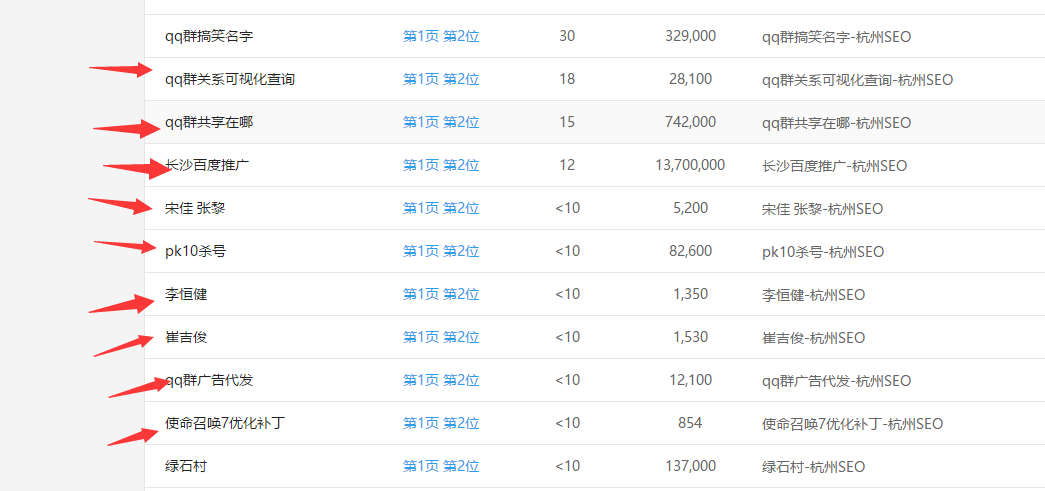Viewport: 1045px width, 491px height.
Task: Click the 13,700,000 result count
Action: (x=690, y=166)
